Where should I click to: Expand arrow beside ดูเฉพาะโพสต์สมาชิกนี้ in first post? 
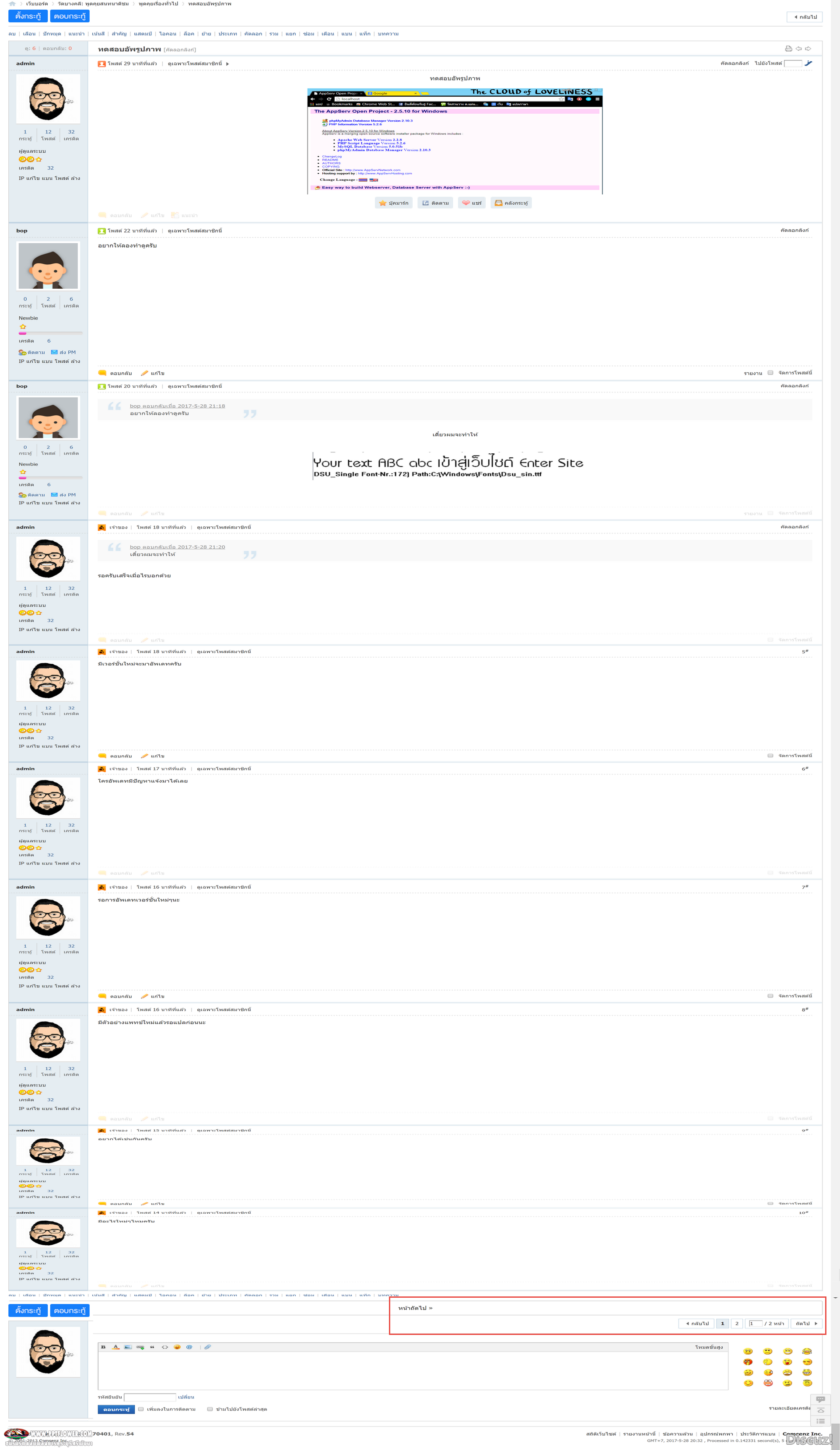click(228, 64)
